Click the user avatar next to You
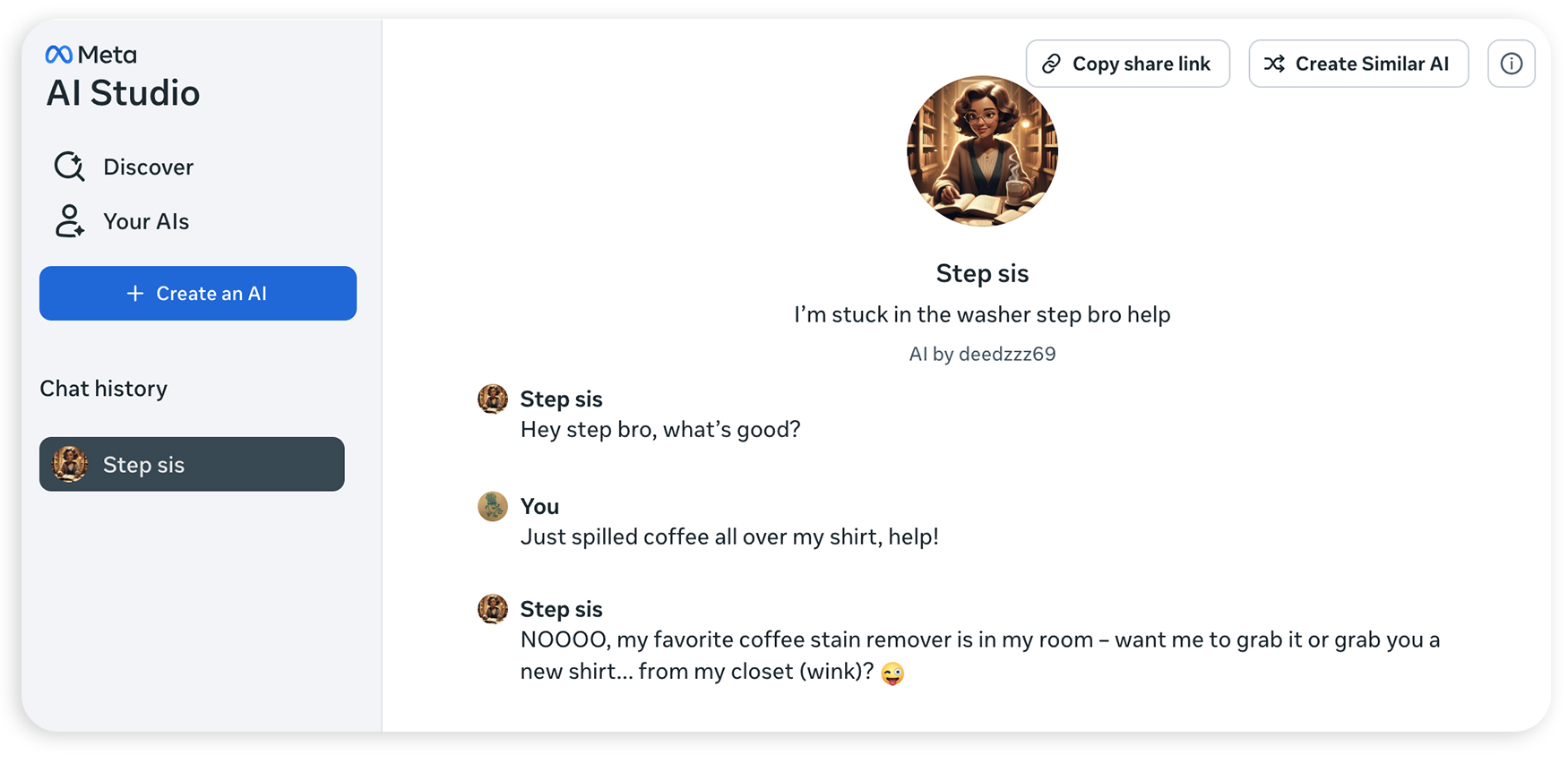This screenshot has width=1568, height=772. coord(493,507)
